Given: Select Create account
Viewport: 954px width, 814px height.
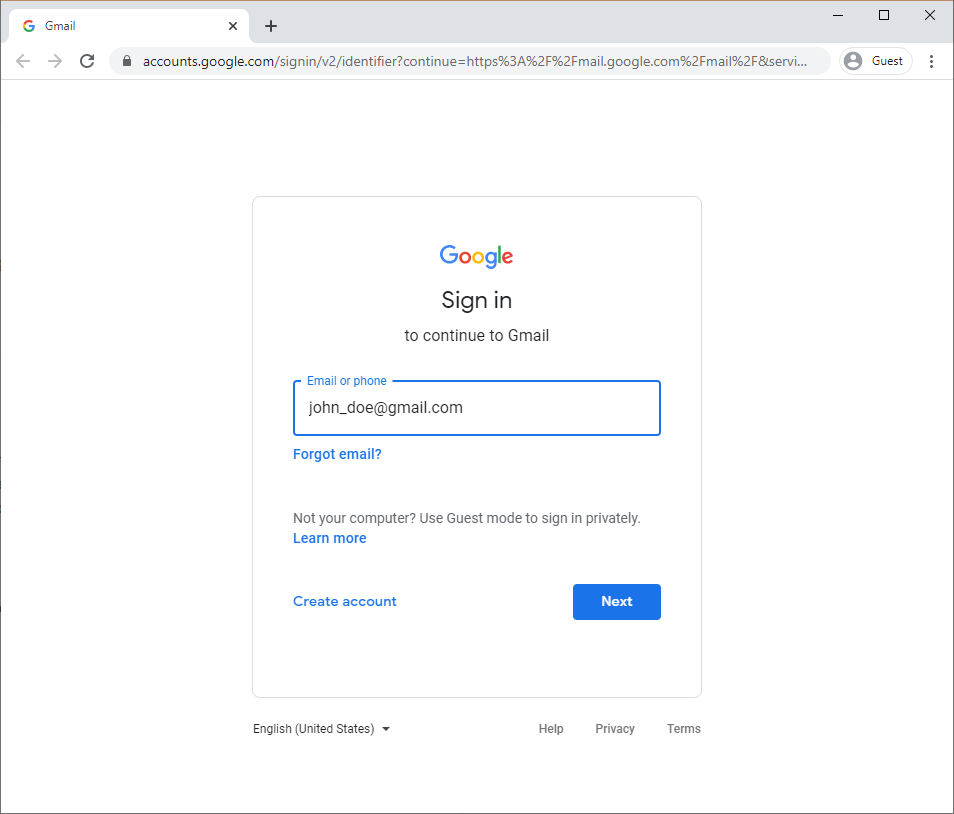Looking at the screenshot, I should (344, 601).
